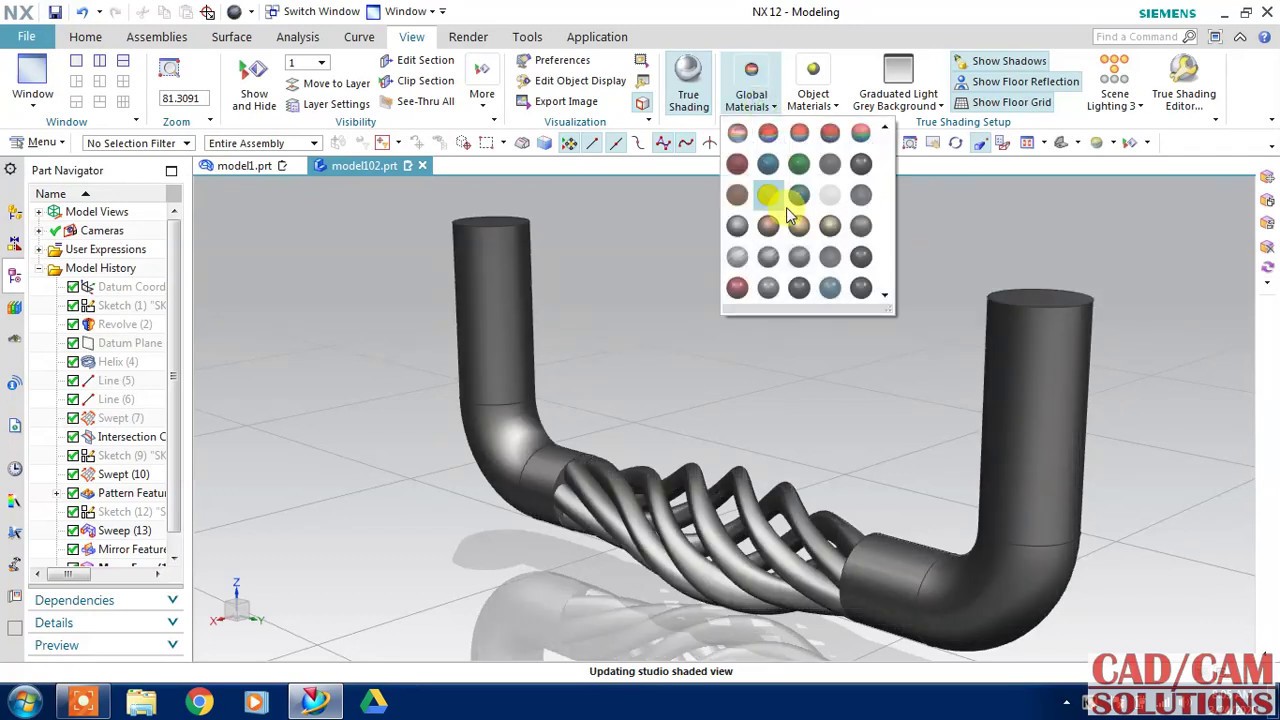
Task: Click the See-Thru All tool
Action: [x=416, y=101]
